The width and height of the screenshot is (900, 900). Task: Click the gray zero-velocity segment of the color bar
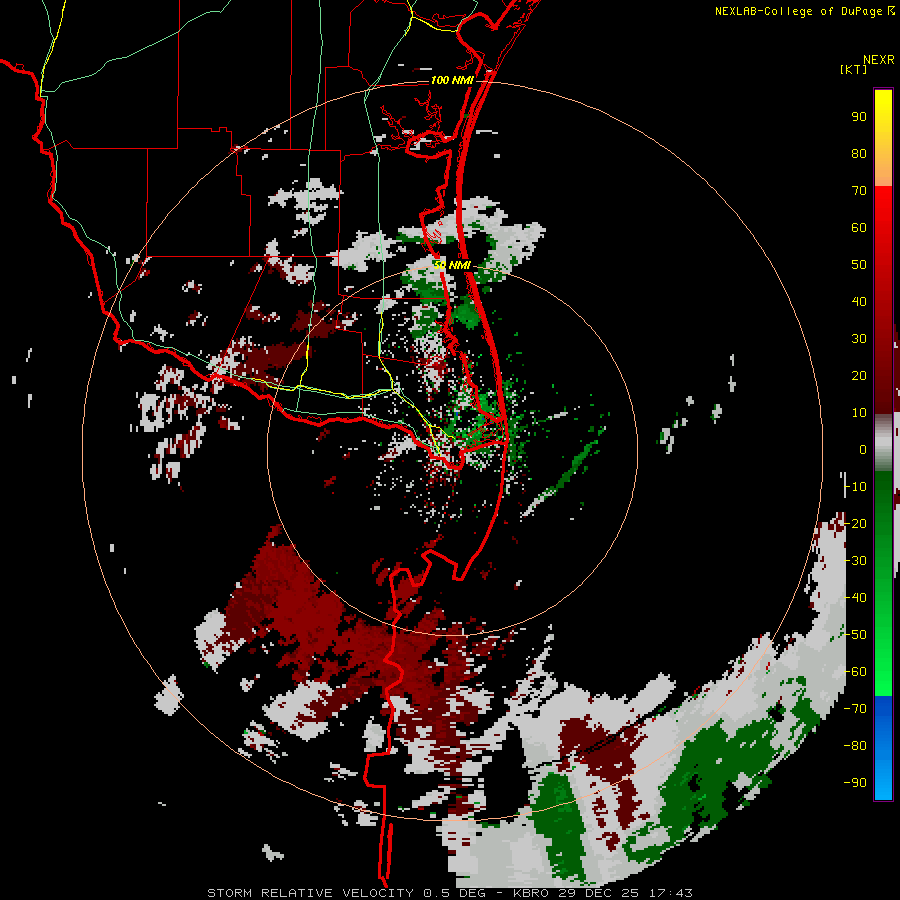[x=883, y=443]
